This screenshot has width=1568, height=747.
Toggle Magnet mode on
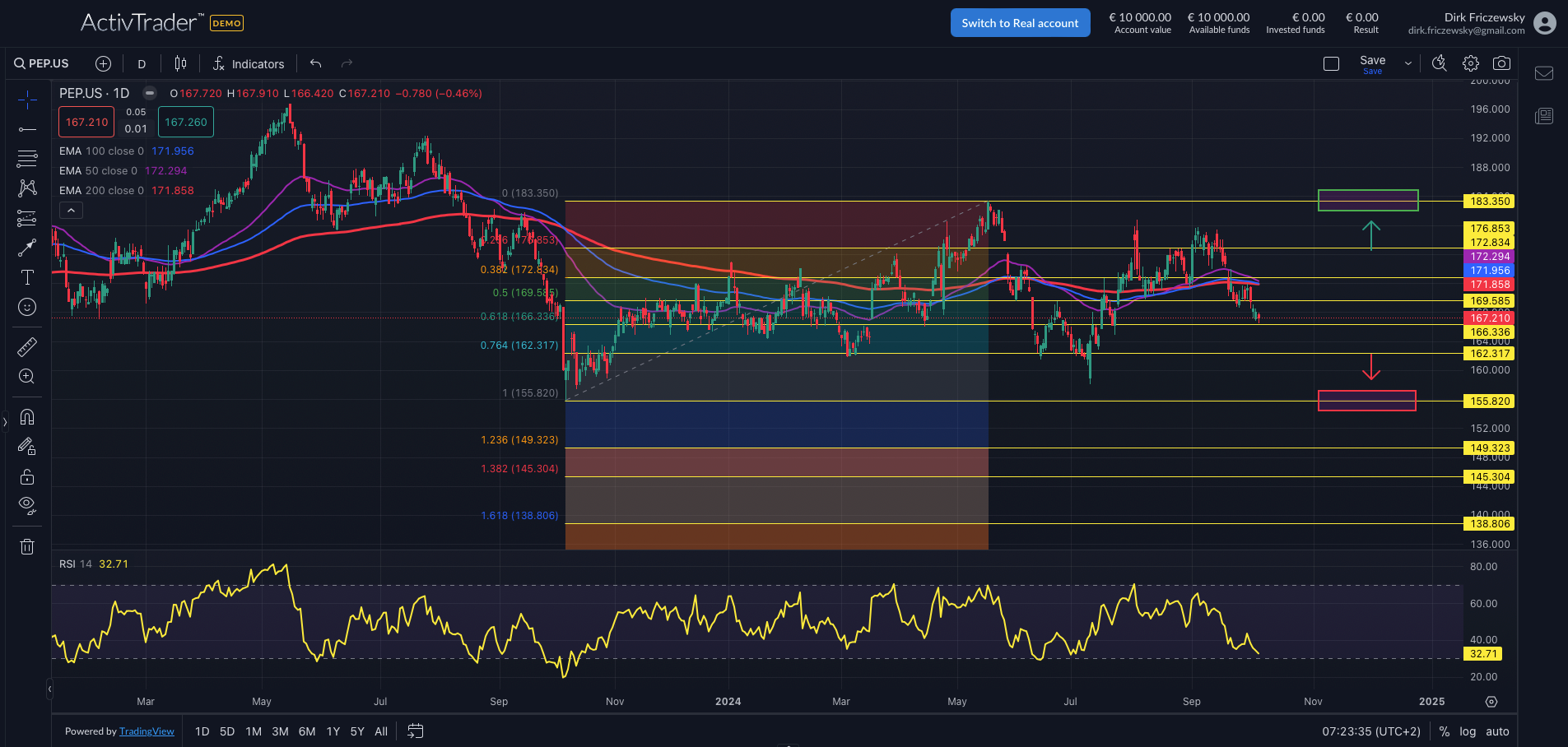click(27, 417)
